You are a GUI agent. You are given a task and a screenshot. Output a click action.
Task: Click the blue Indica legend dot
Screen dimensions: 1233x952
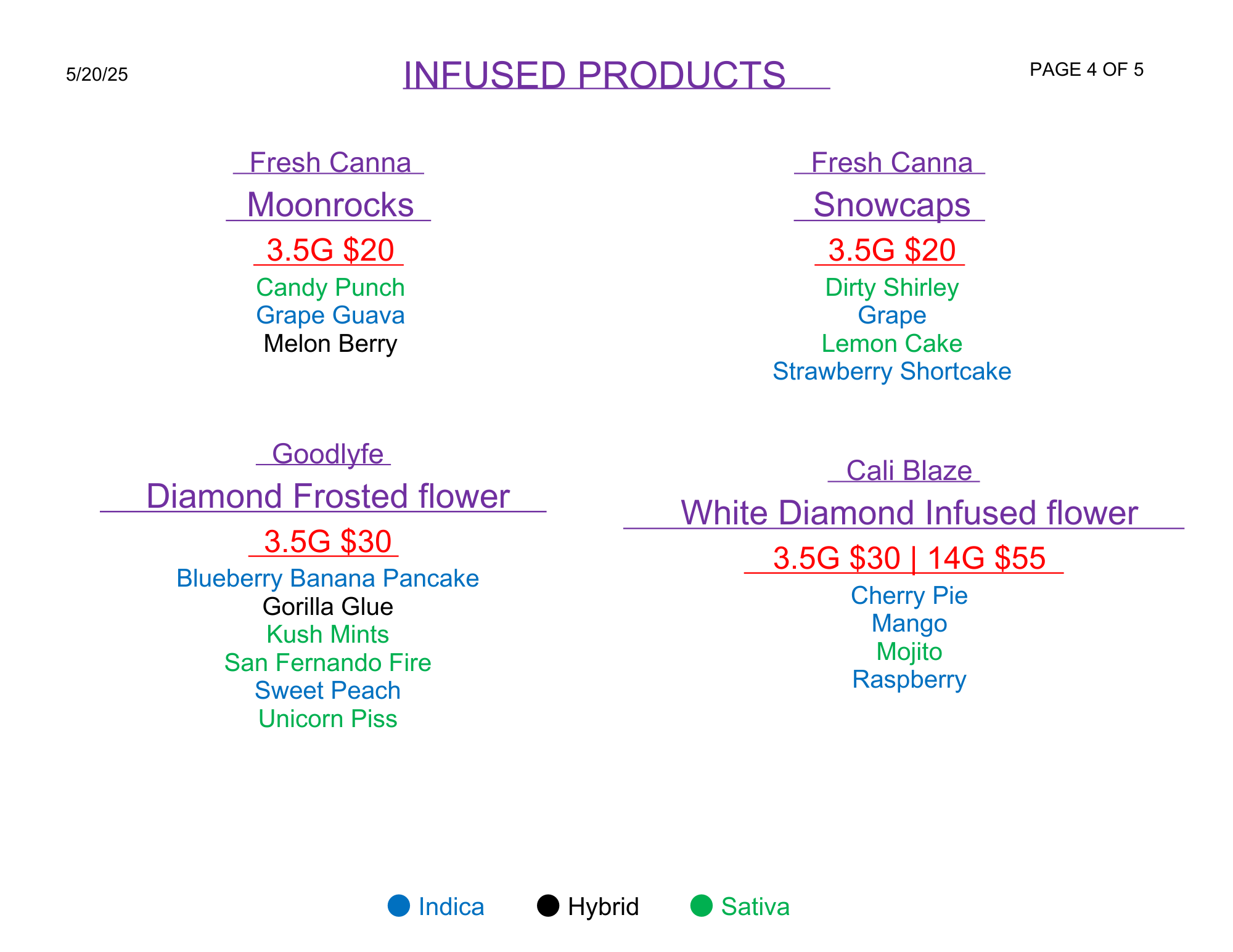(399, 906)
